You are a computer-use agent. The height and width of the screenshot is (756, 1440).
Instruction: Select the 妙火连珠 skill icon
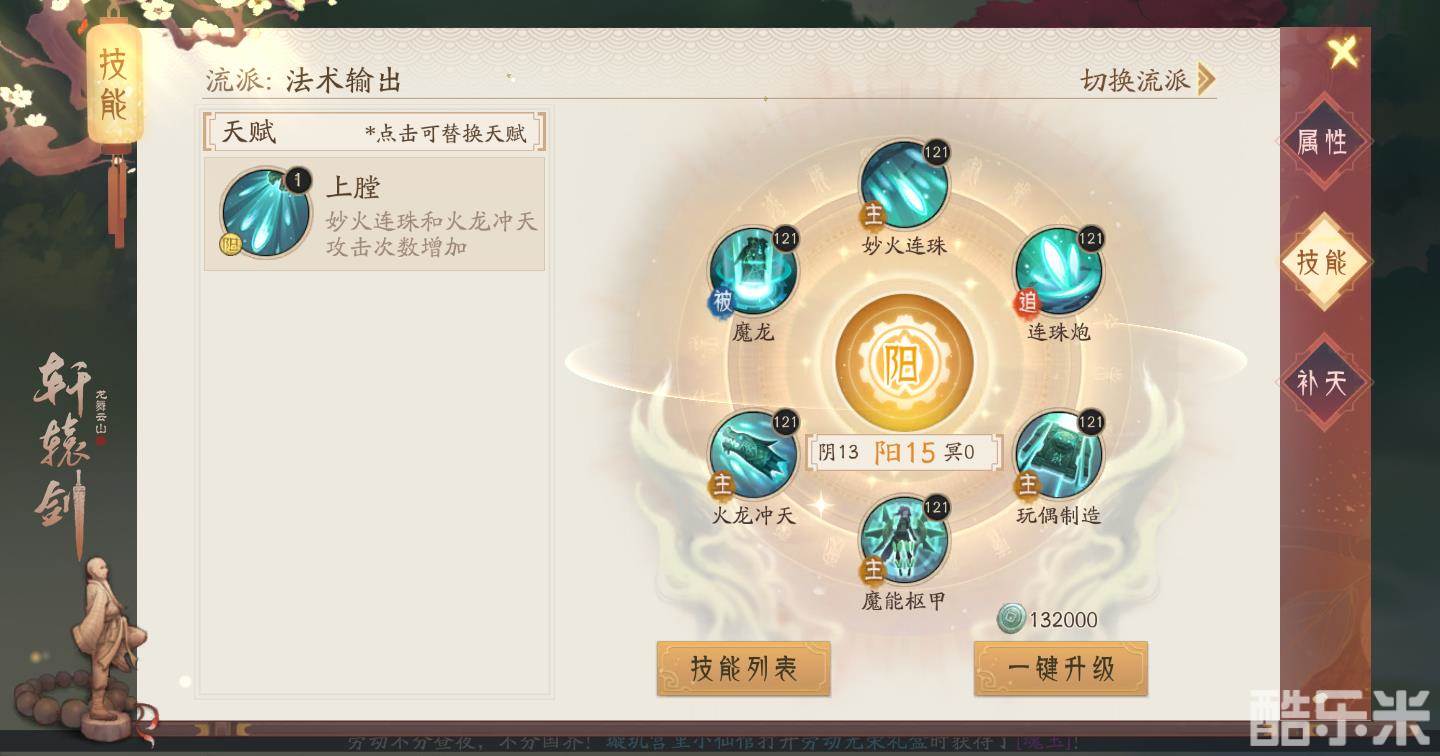click(x=904, y=185)
